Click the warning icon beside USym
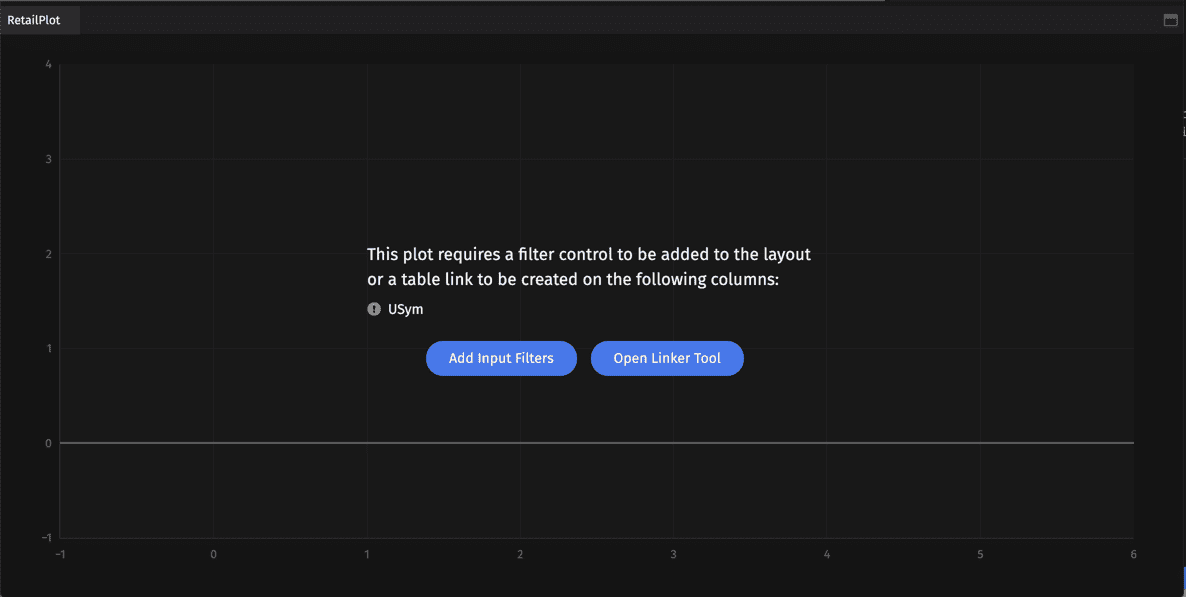The image size is (1186, 597). pyautogui.click(x=374, y=309)
